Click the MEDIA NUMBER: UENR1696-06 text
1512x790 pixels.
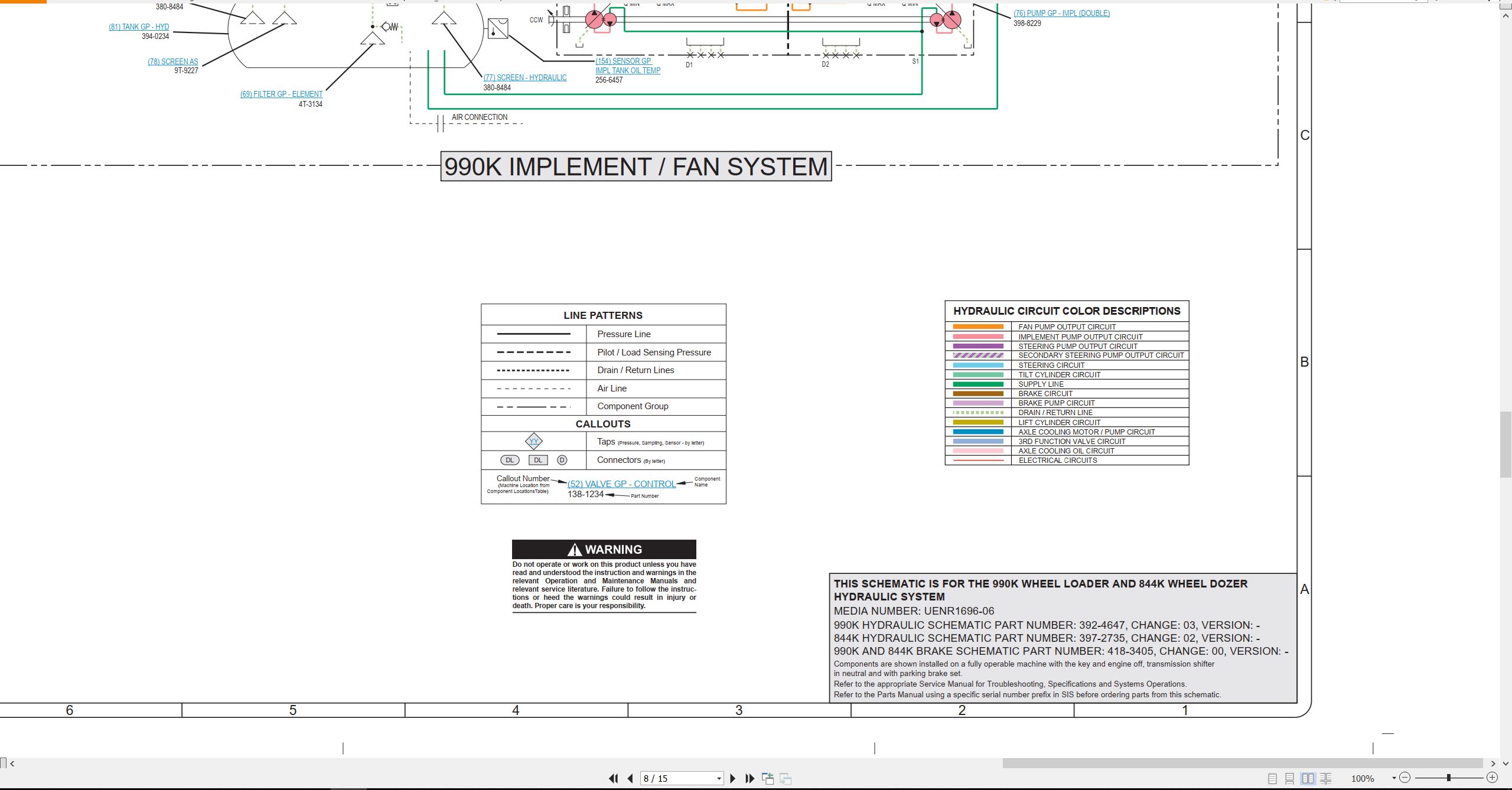pos(914,611)
